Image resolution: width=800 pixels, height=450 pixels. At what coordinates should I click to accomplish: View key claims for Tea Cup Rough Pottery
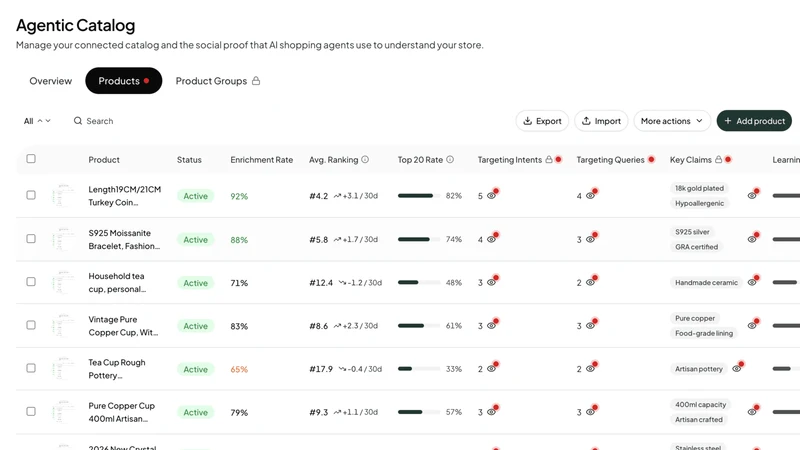click(x=737, y=368)
